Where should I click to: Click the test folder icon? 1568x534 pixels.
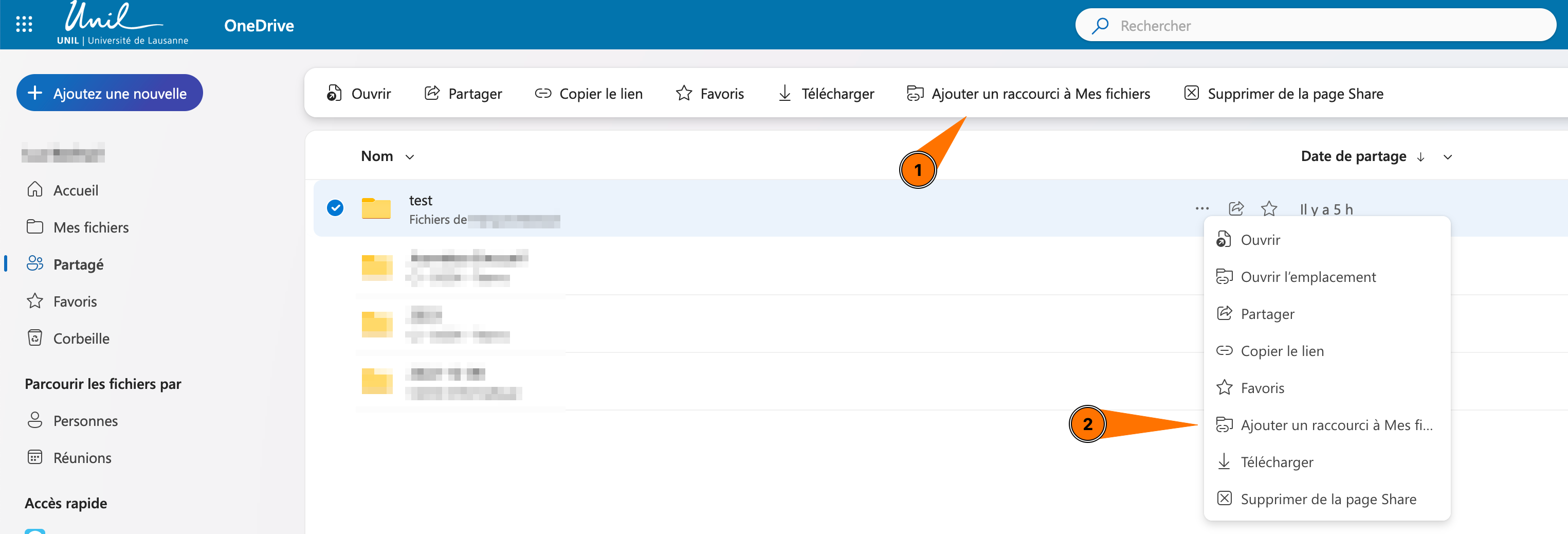[376, 209]
